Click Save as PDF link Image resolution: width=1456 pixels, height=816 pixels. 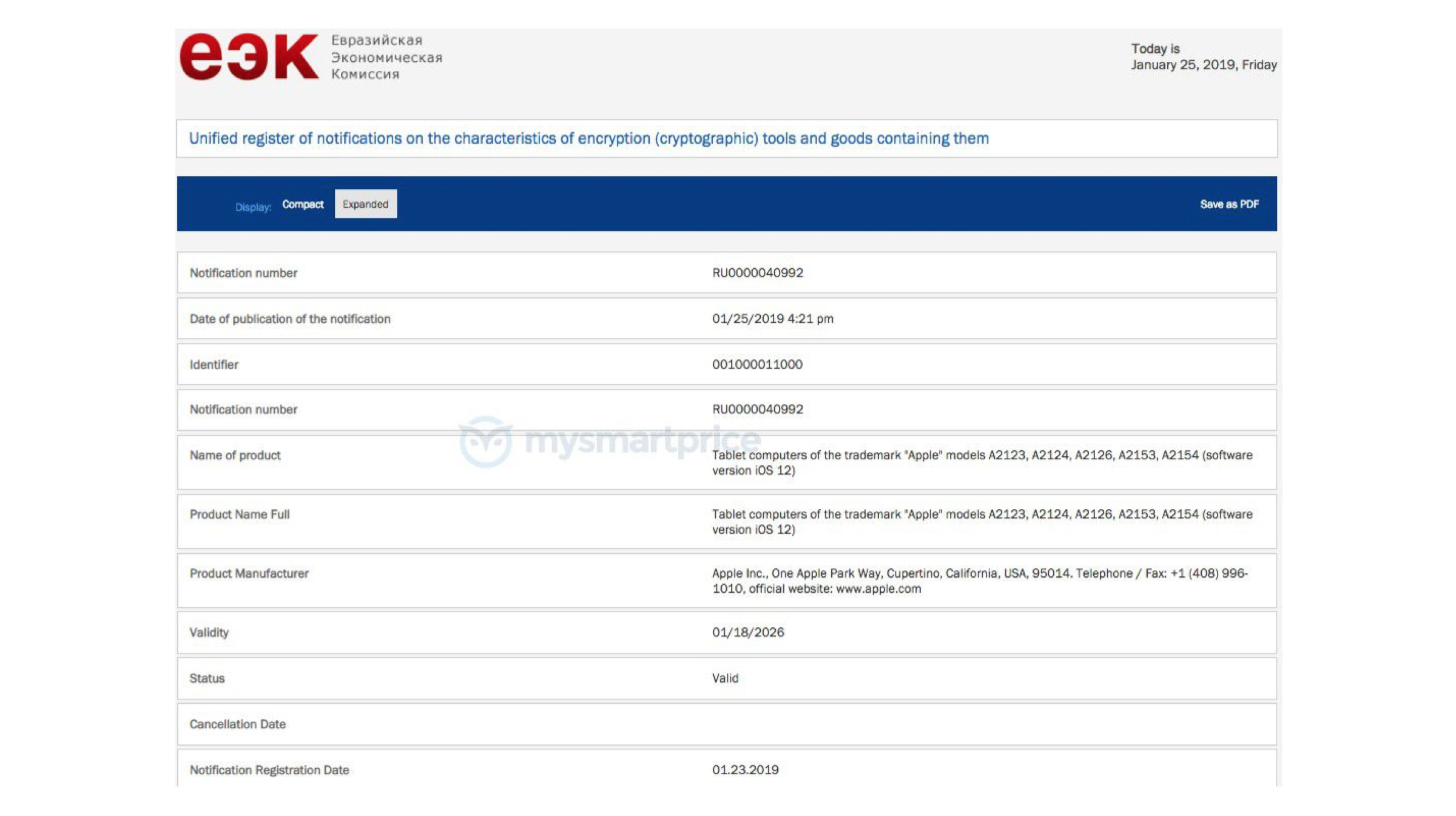click(x=1228, y=204)
